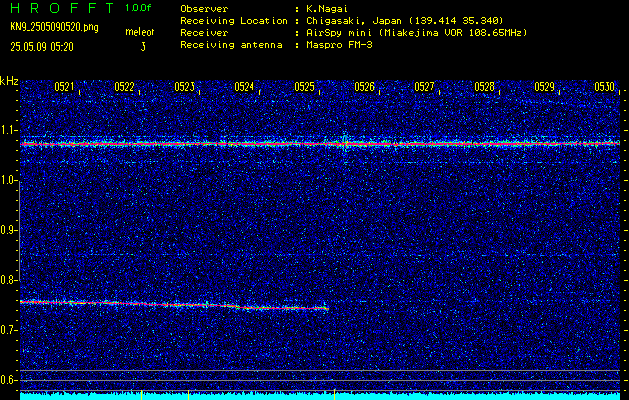Click the 0527 time marker

point(424,87)
